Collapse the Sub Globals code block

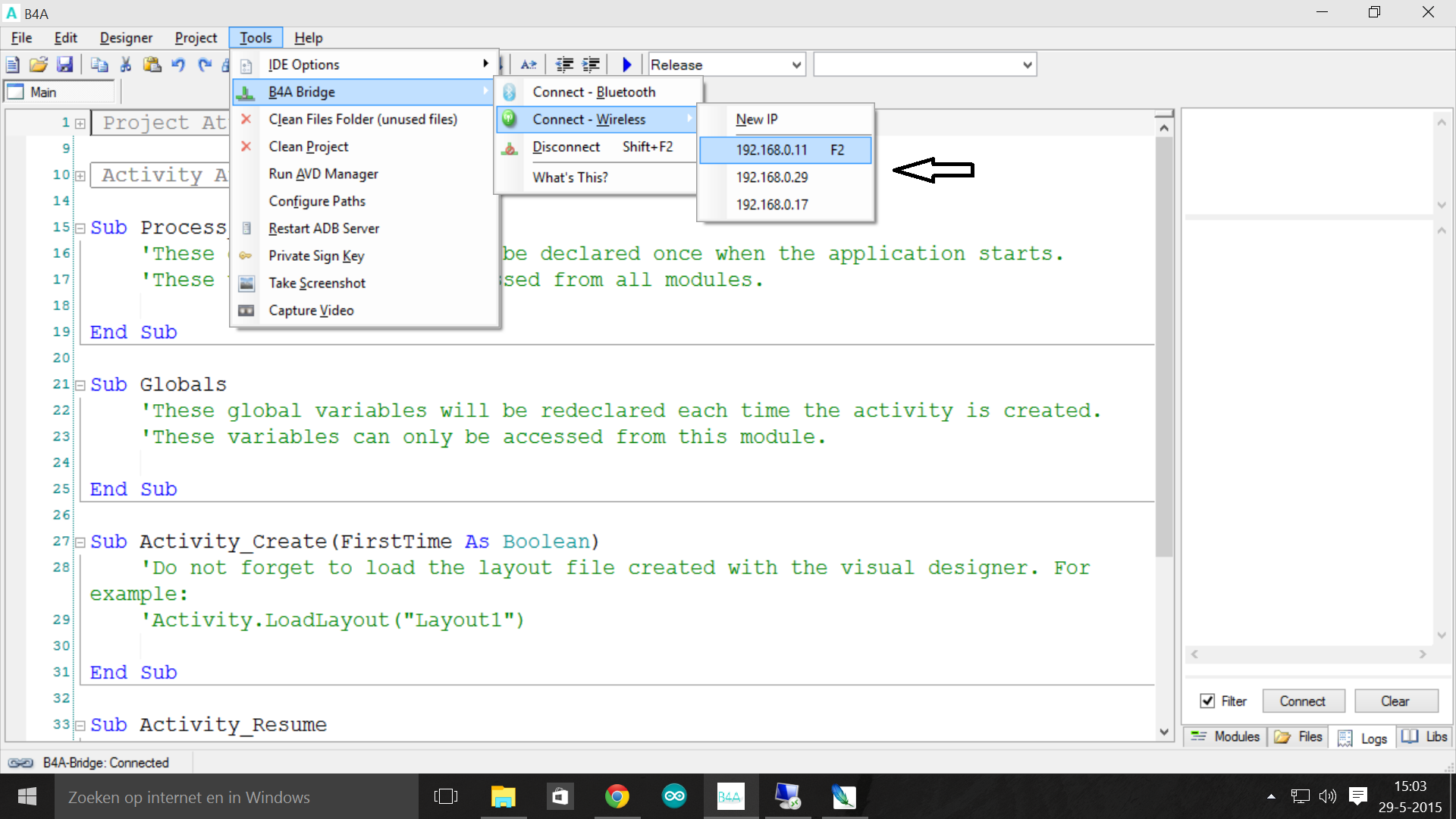pyautogui.click(x=80, y=385)
